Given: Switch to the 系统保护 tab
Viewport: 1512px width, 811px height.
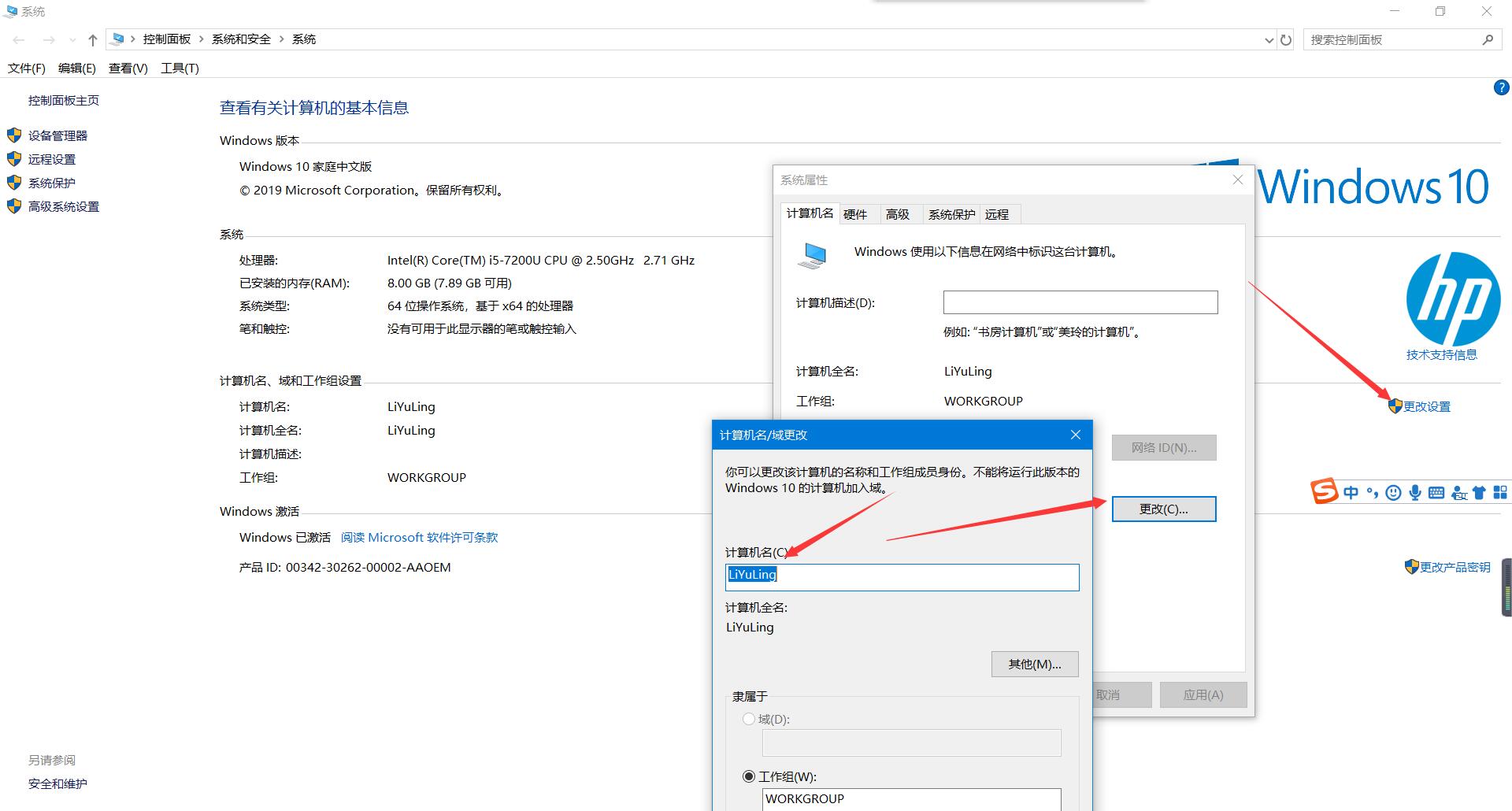Looking at the screenshot, I should 951,214.
